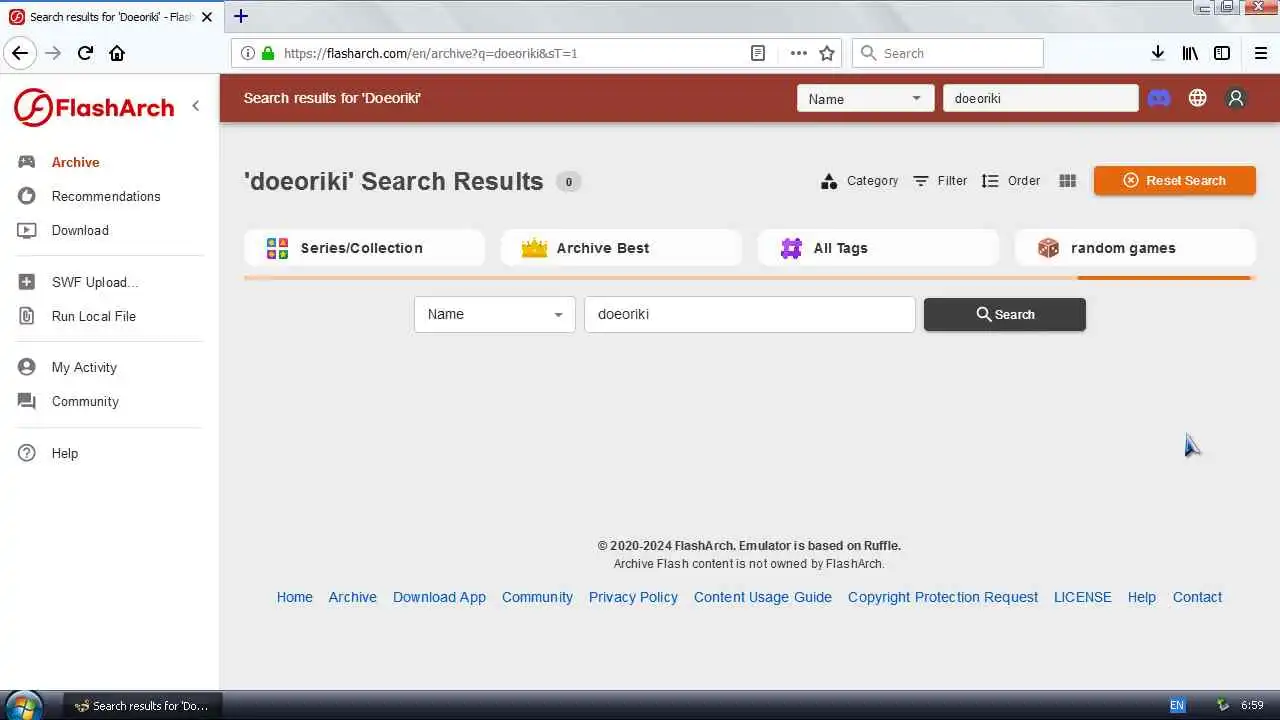Open the Series/Collection tab
This screenshot has height=720, width=1280.
(364, 248)
